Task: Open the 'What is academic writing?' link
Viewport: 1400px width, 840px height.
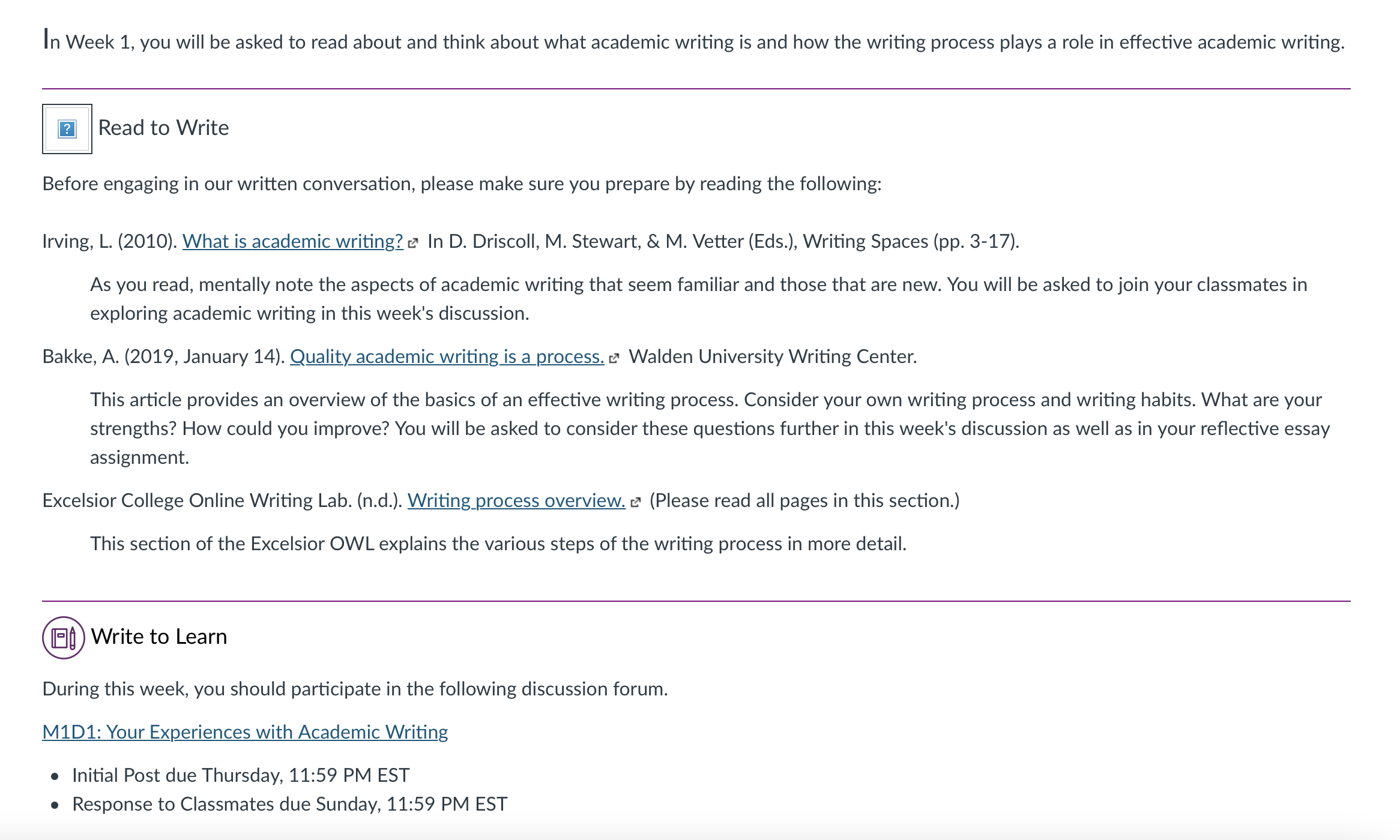Action: coord(293,241)
